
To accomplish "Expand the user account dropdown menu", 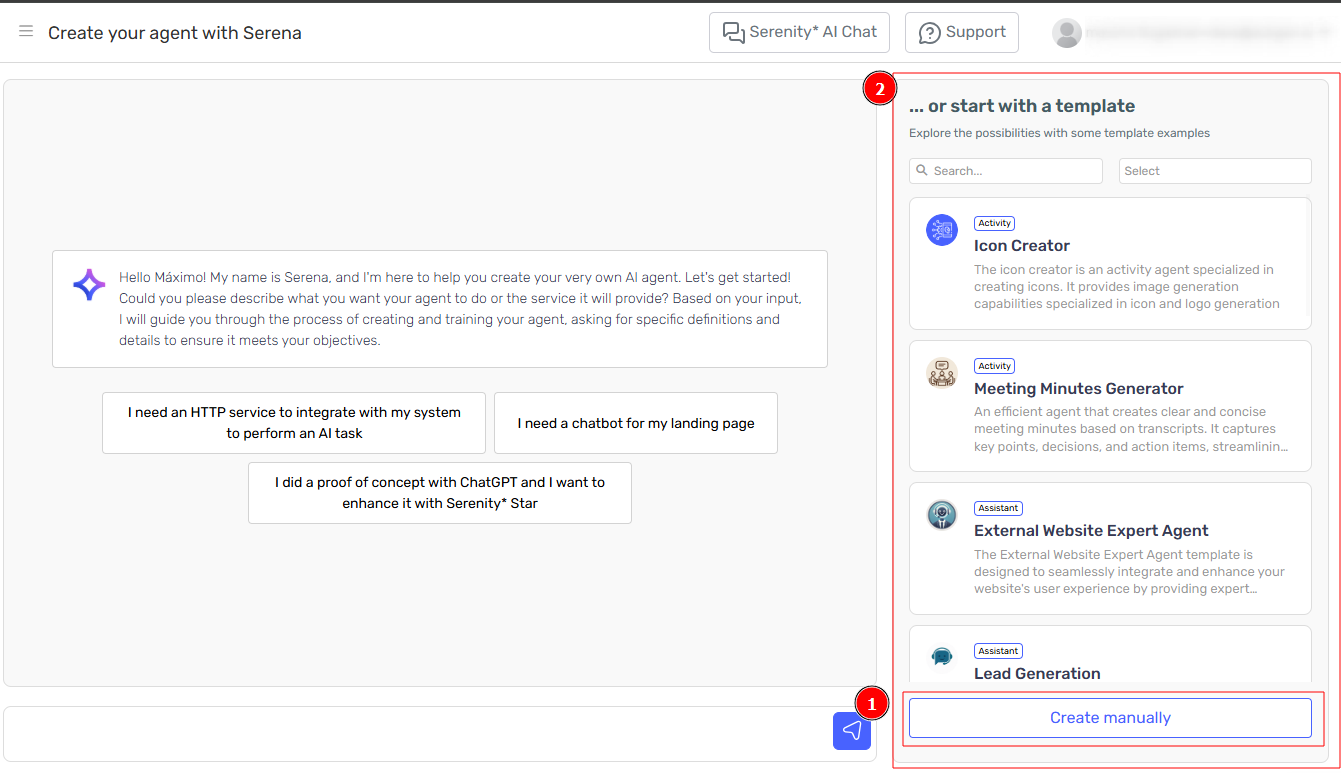I will point(1326,33).
